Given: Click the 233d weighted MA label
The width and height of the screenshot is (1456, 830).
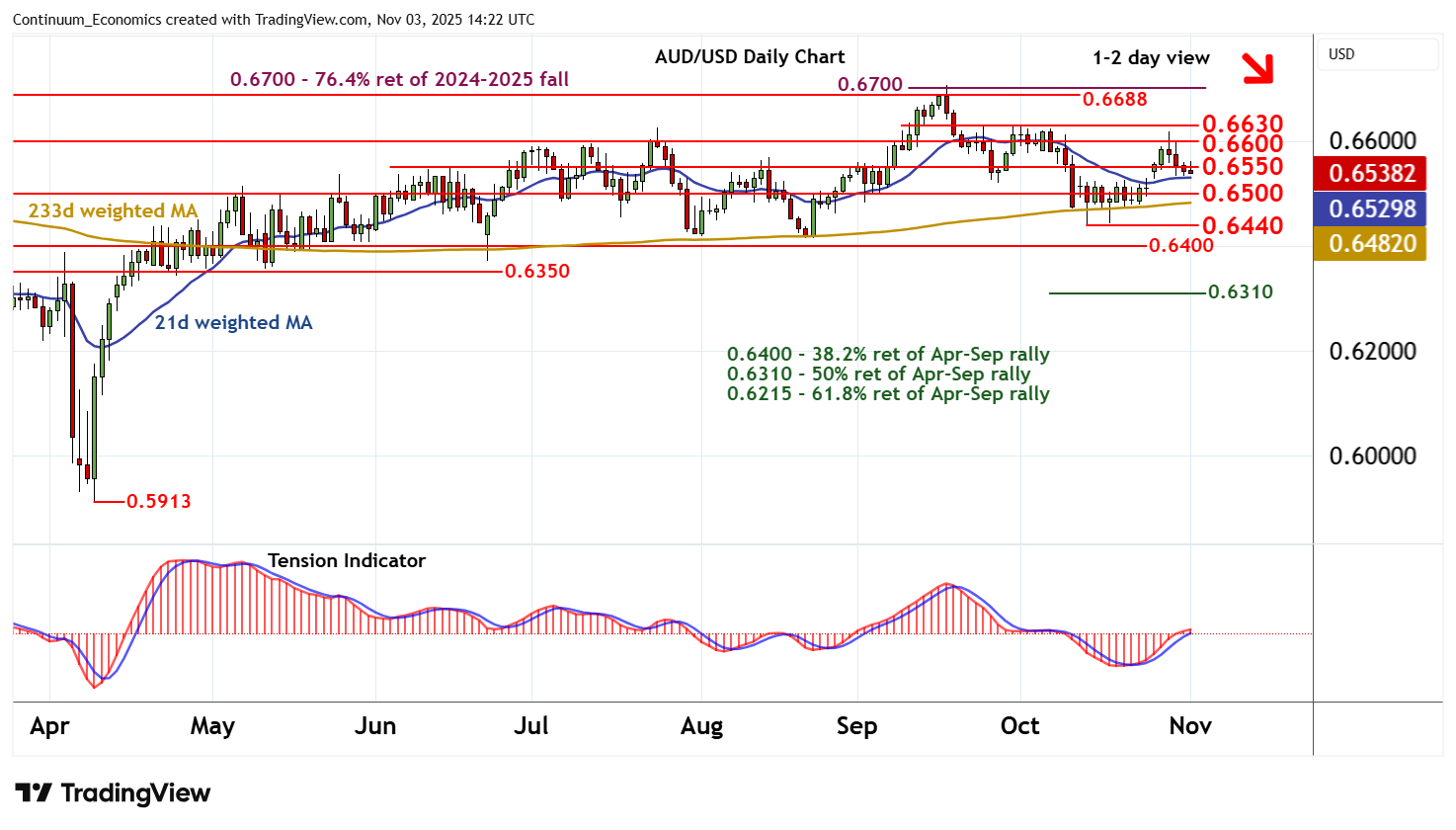Looking at the screenshot, I should pyautogui.click(x=113, y=210).
